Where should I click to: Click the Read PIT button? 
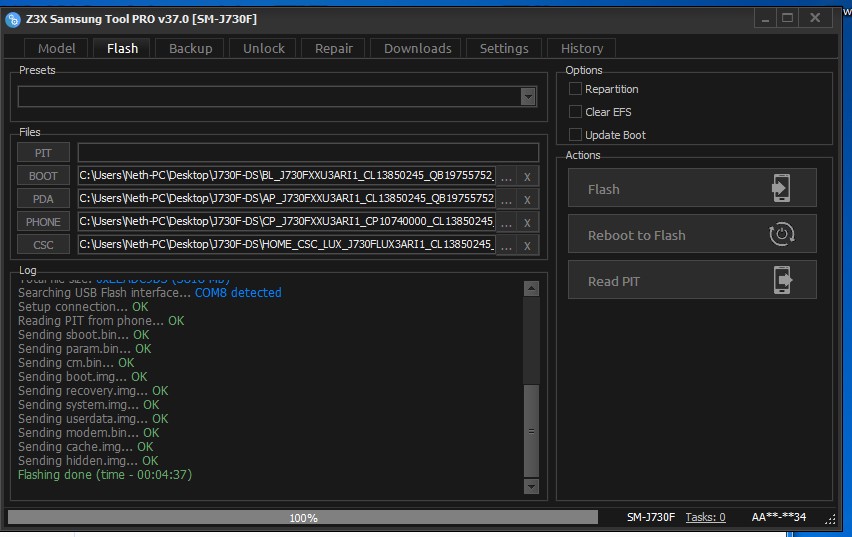tap(692, 280)
